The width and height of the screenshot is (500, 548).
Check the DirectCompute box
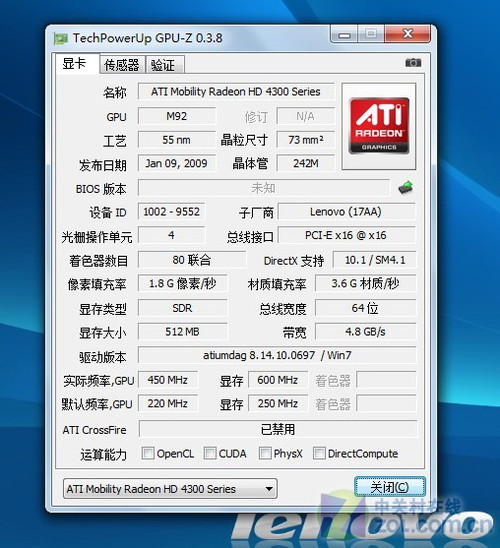(319, 453)
